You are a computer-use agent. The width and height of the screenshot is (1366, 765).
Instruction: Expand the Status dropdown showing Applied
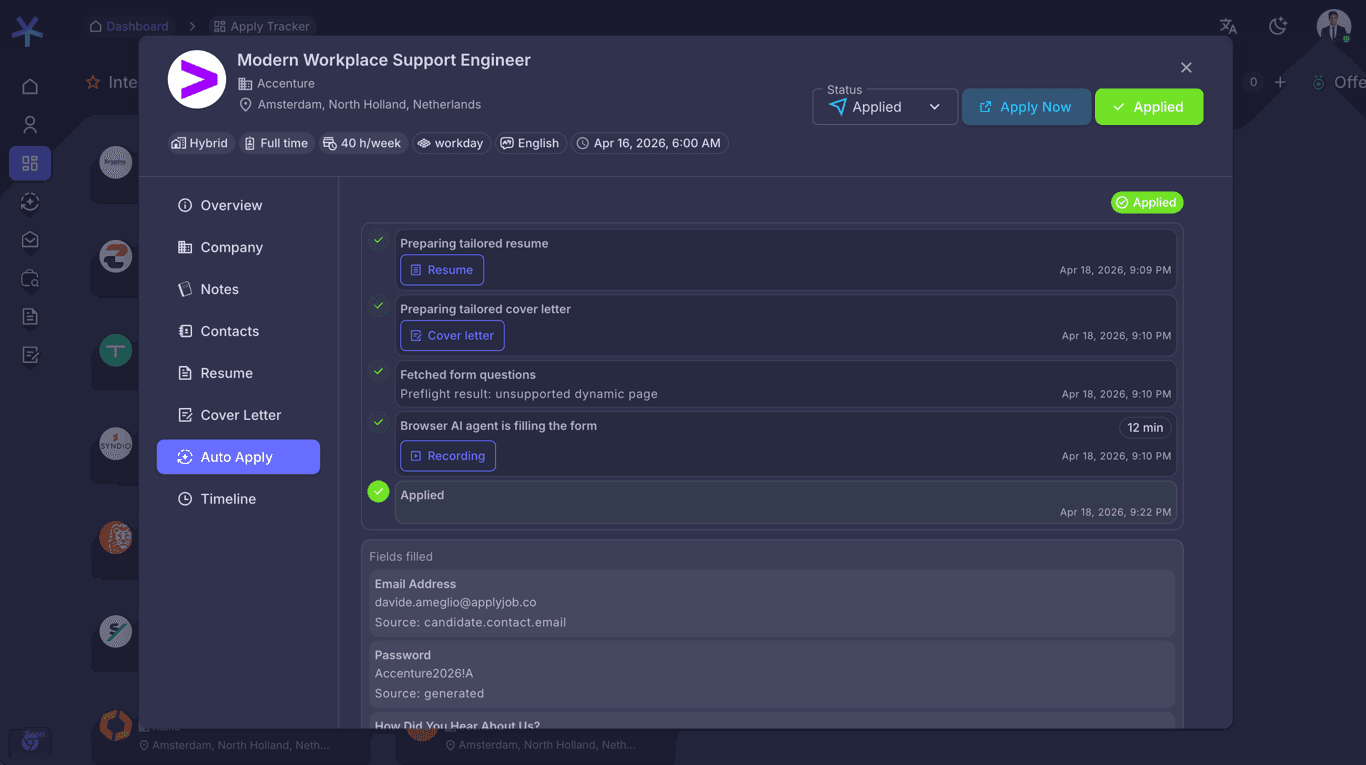pos(885,107)
